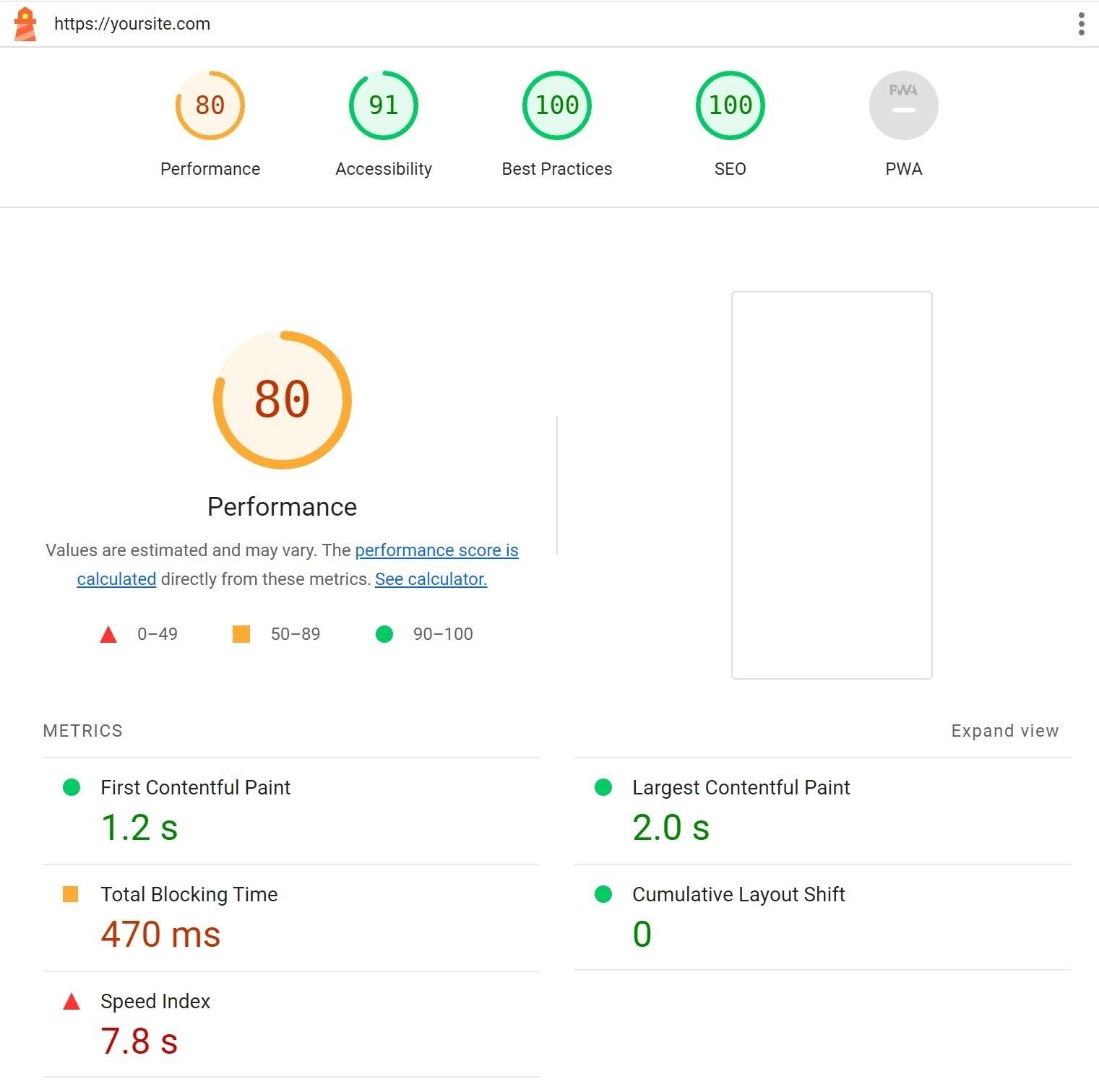
Task: Click the red triangle beside Speed Index
Action: [72, 1002]
